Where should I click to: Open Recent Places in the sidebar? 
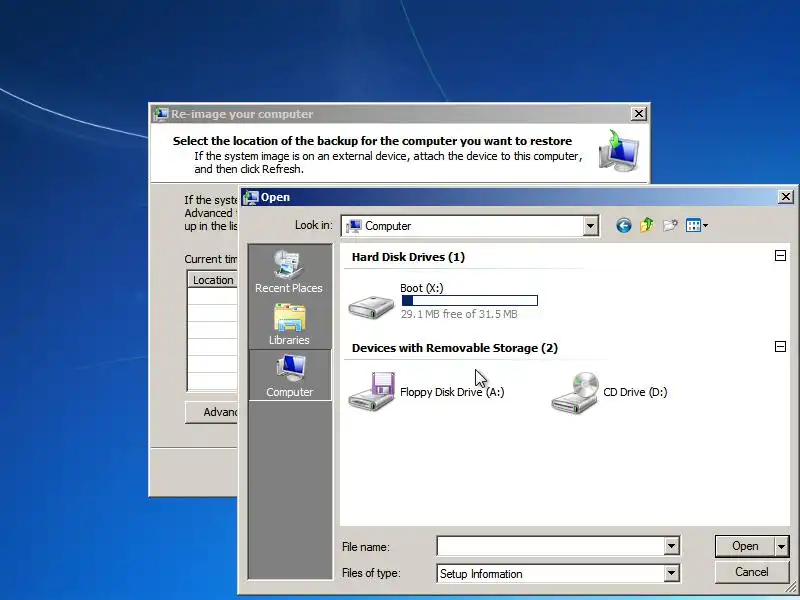(289, 272)
